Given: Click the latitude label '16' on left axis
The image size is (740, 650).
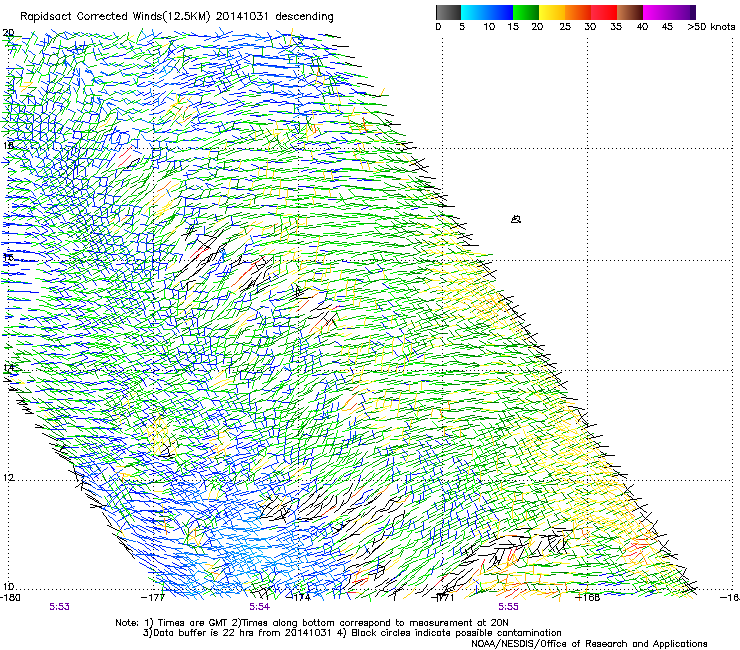Looking at the screenshot, I should click(8, 257).
